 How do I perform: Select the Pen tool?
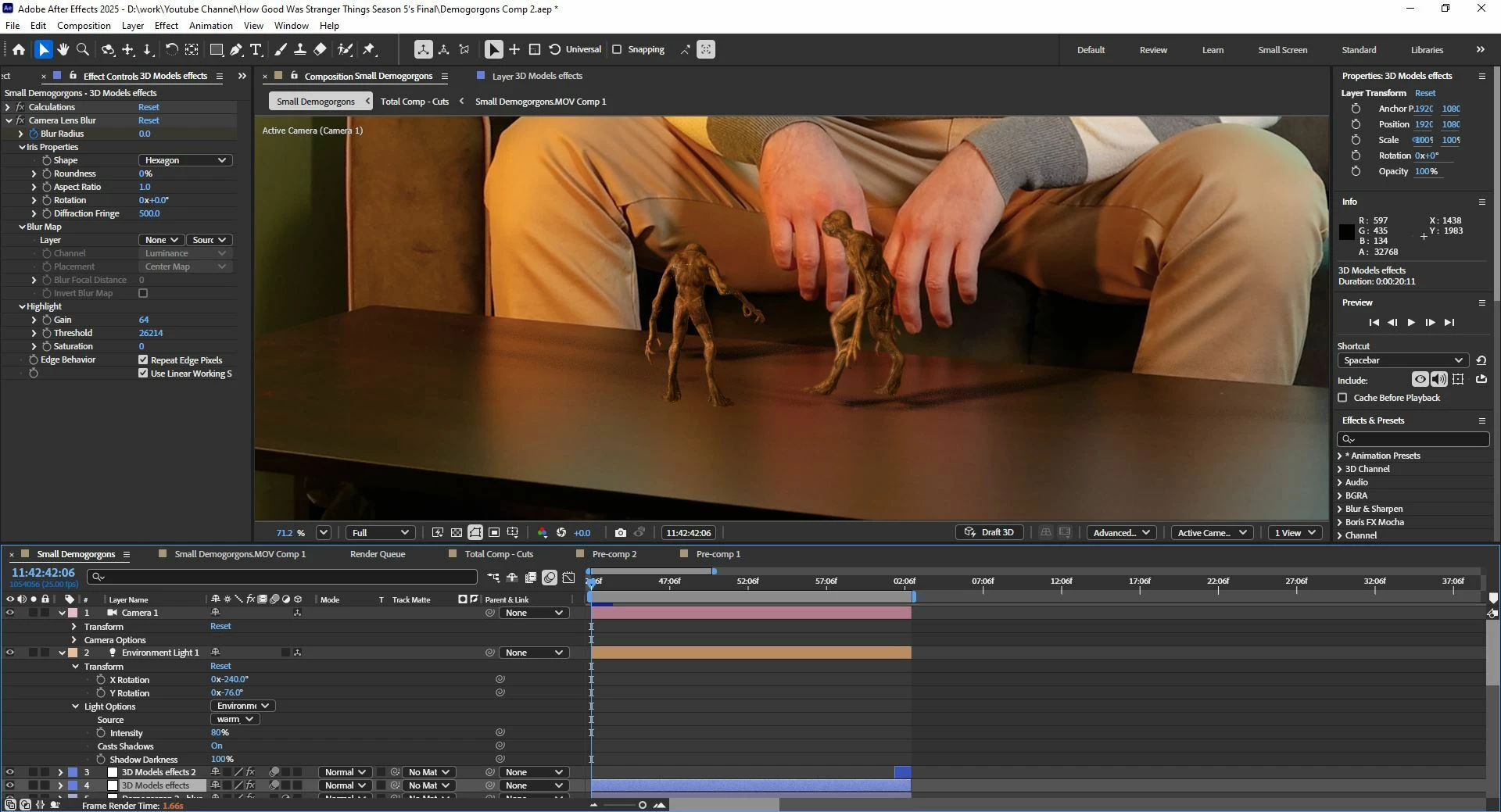[x=236, y=49]
